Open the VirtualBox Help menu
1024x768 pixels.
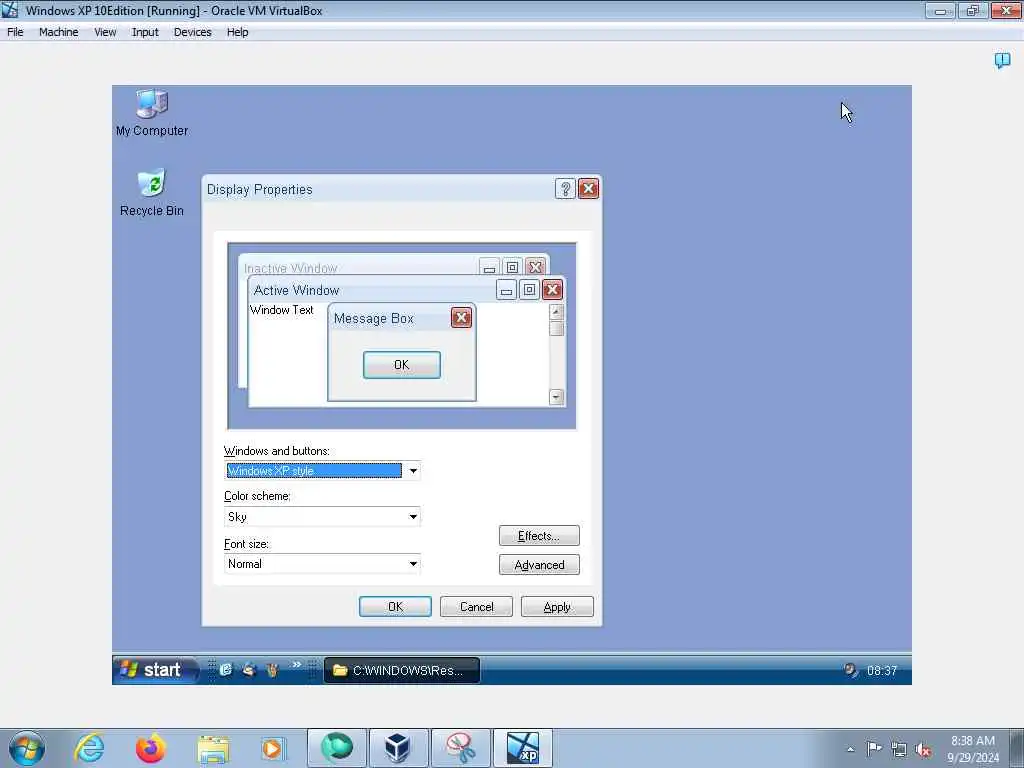[x=238, y=32]
